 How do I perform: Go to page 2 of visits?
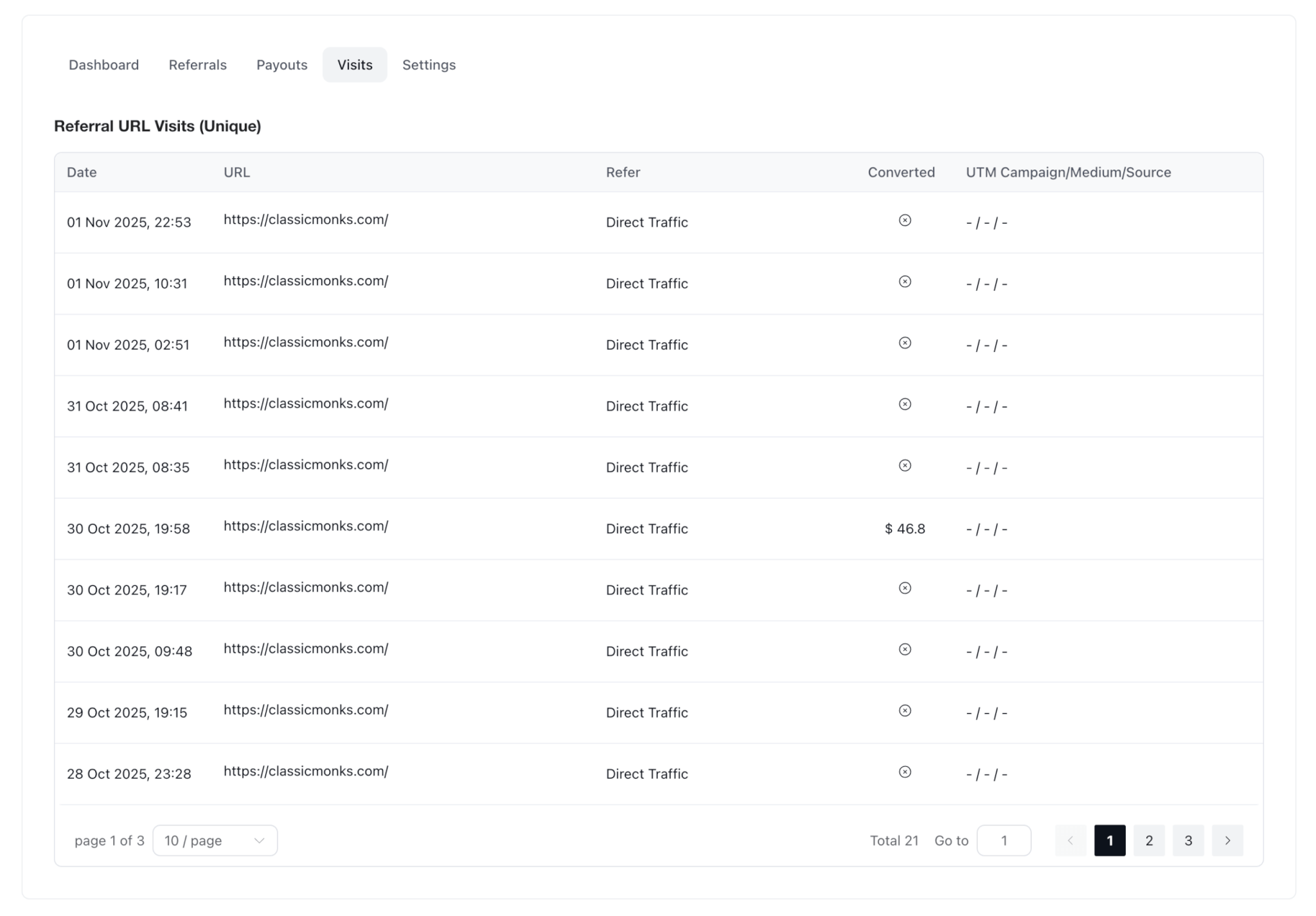click(x=1148, y=840)
